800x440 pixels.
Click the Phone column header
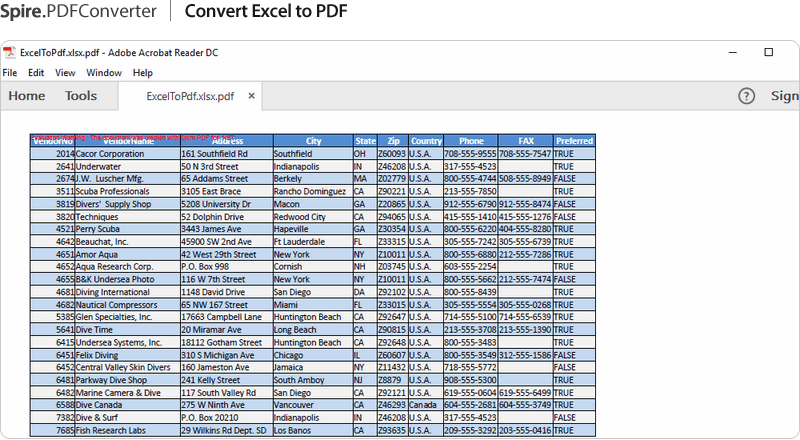tap(471, 141)
